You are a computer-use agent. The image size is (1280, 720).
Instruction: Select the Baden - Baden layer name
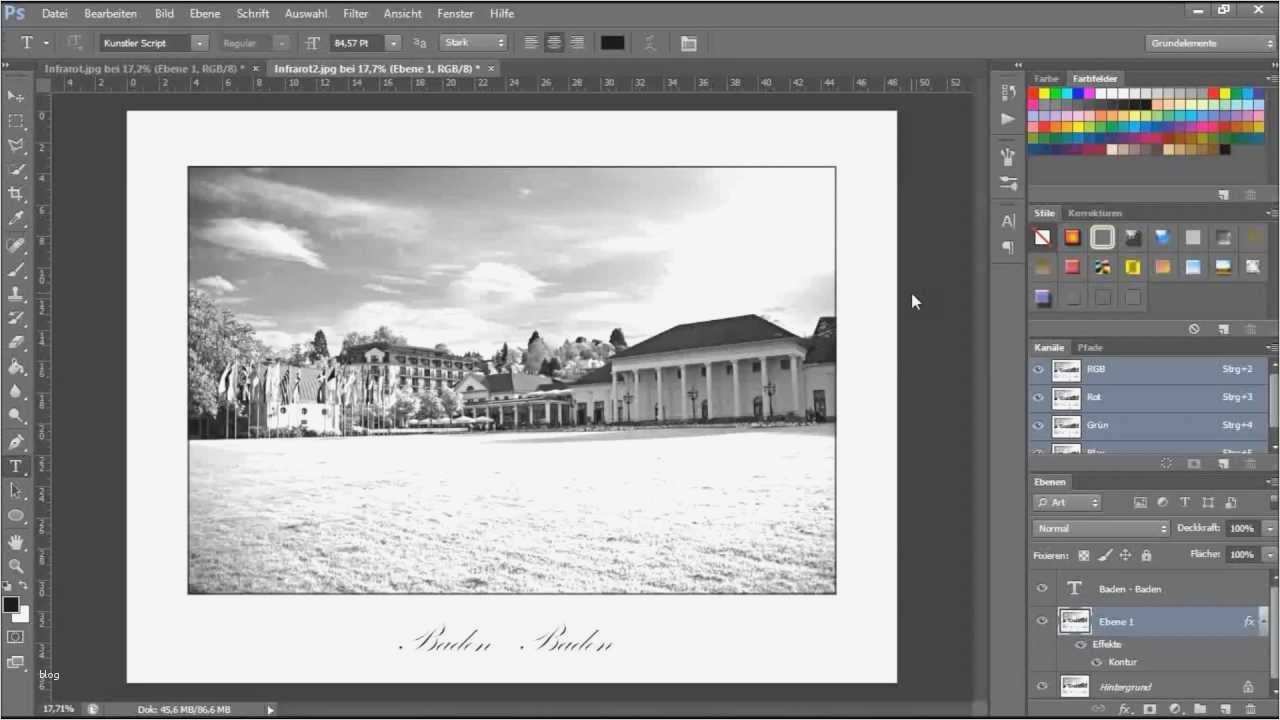point(1130,589)
